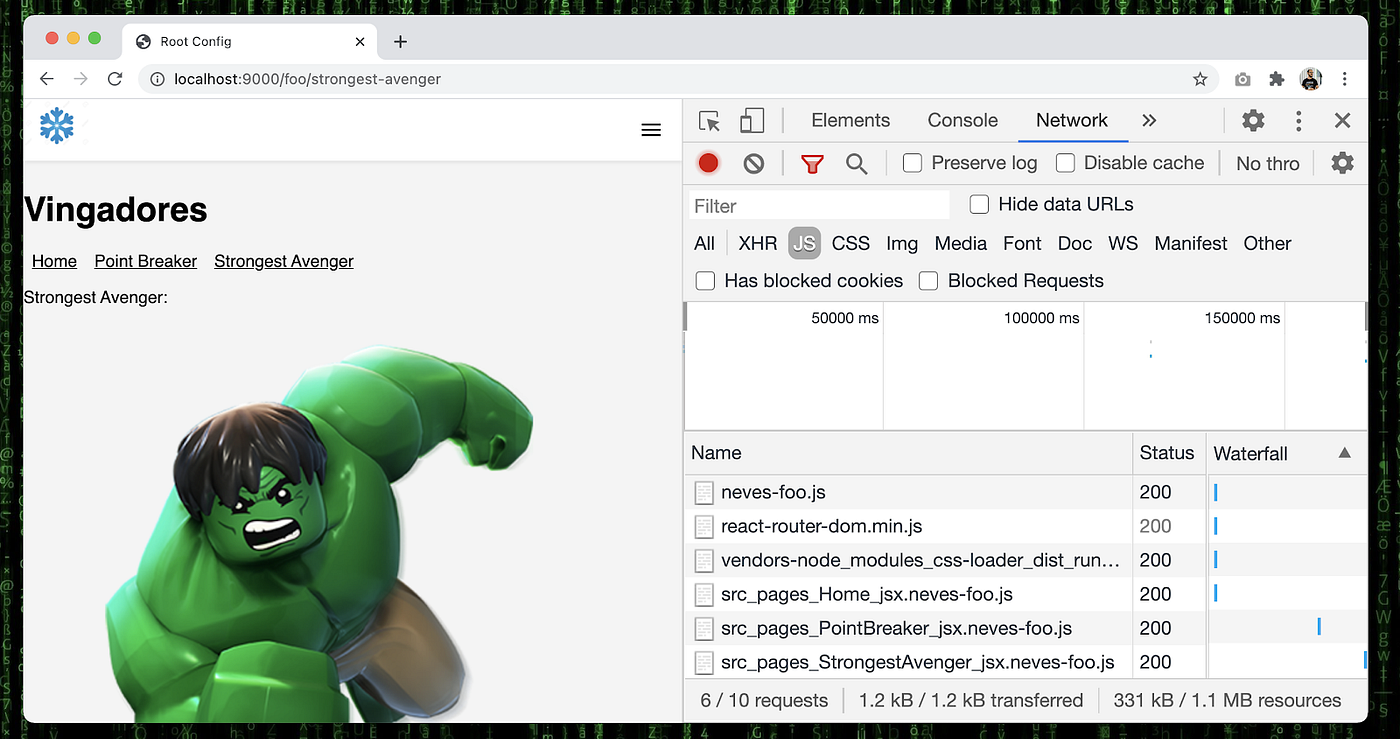This screenshot has height=739, width=1400.
Task: Filter requests by Media
Action: coord(961,243)
